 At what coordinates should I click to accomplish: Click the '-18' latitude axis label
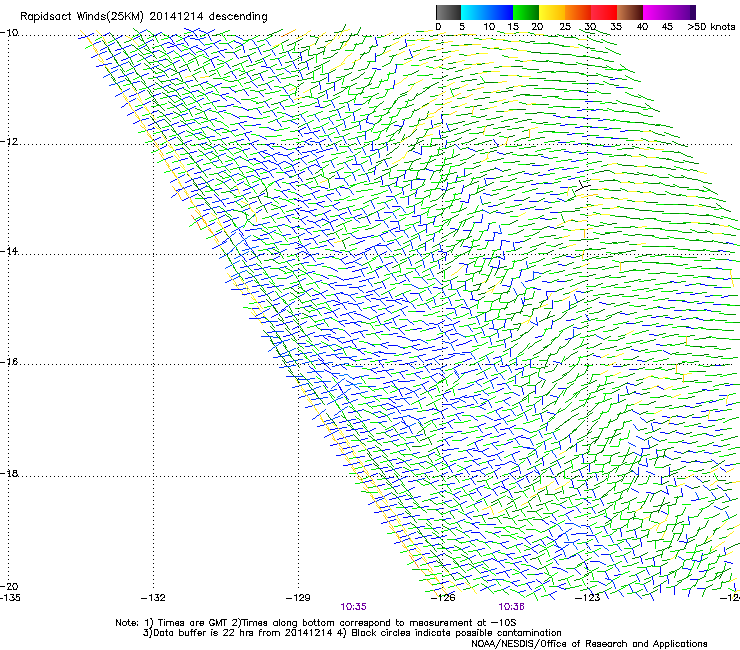click(x=9, y=473)
